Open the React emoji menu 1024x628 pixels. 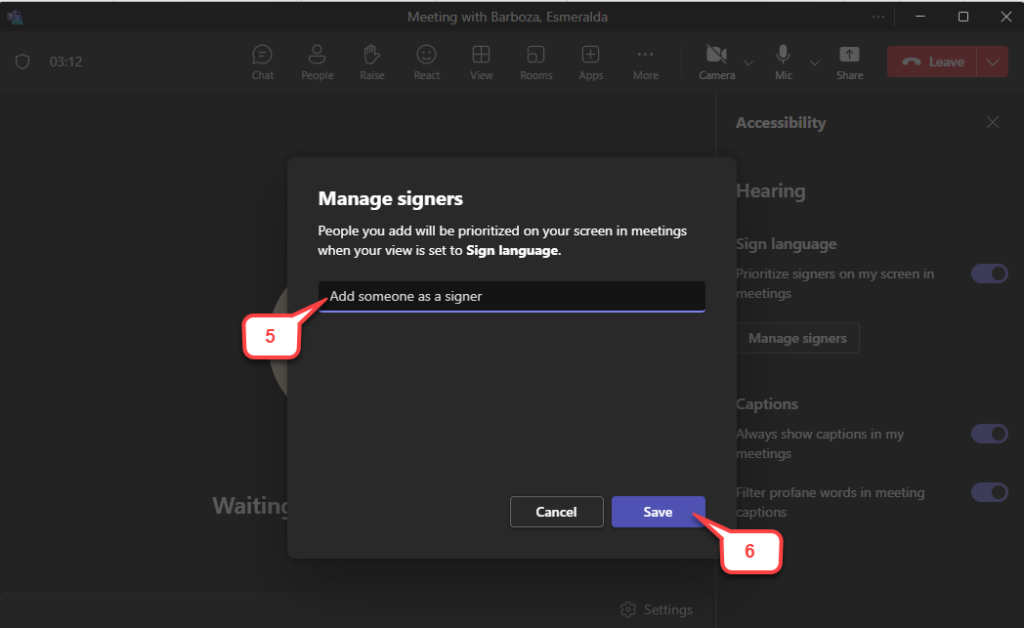tap(426, 61)
